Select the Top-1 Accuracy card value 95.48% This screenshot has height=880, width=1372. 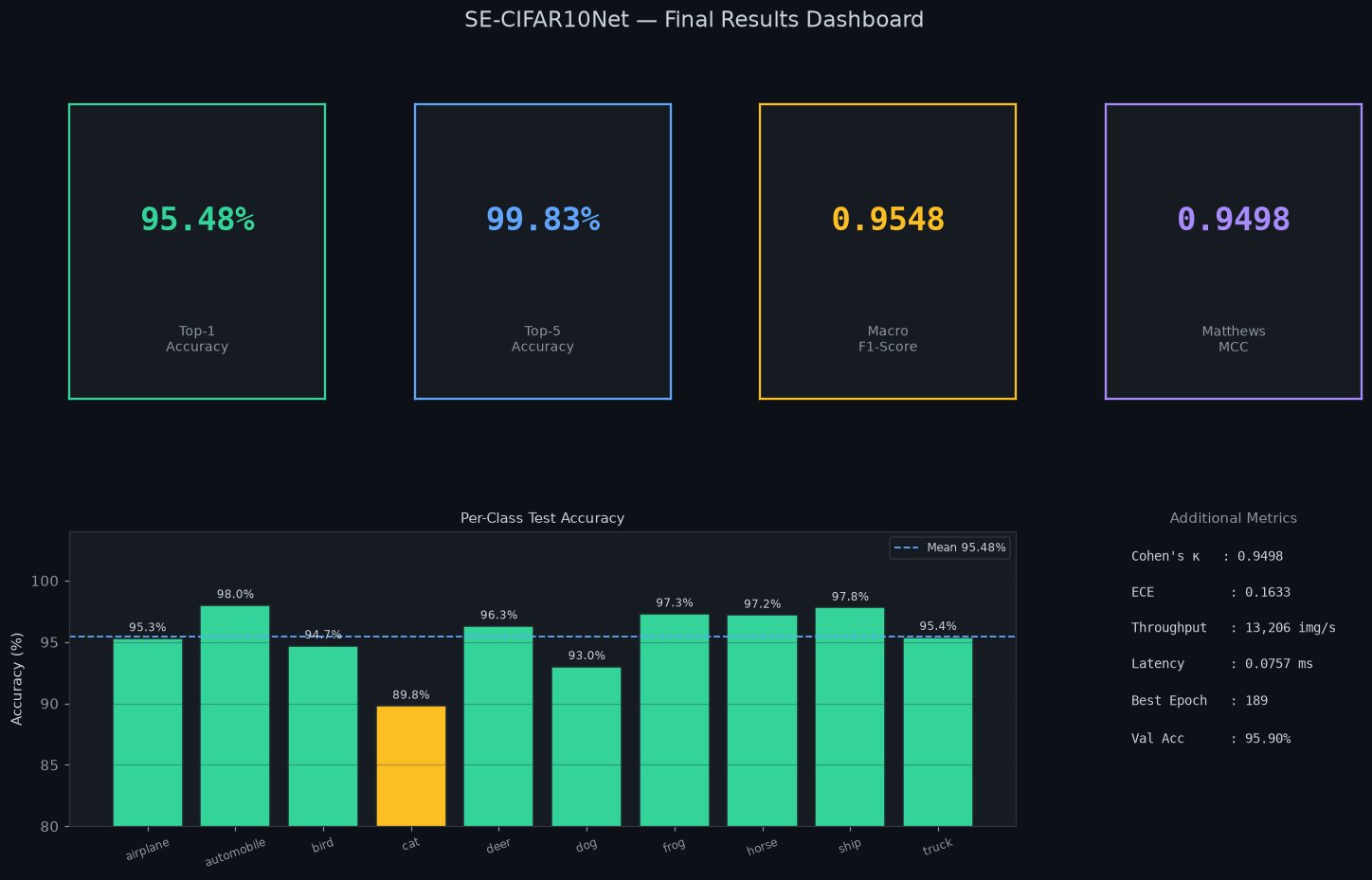tap(197, 220)
